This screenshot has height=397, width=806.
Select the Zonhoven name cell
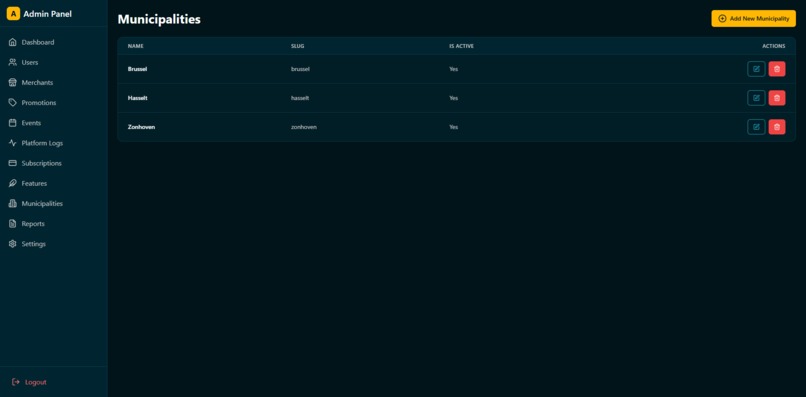tap(141, 127)
